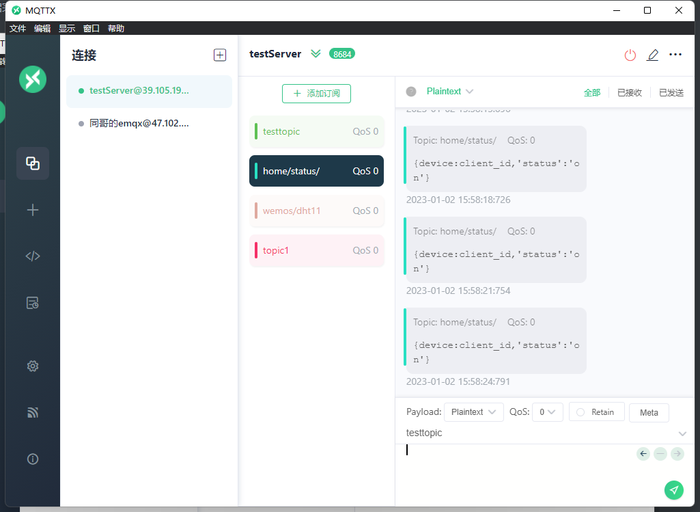Image resolution: width=700 pixels, height=512 pixels.
Task: Open the 帮助 menu
Action: (116, 29)
